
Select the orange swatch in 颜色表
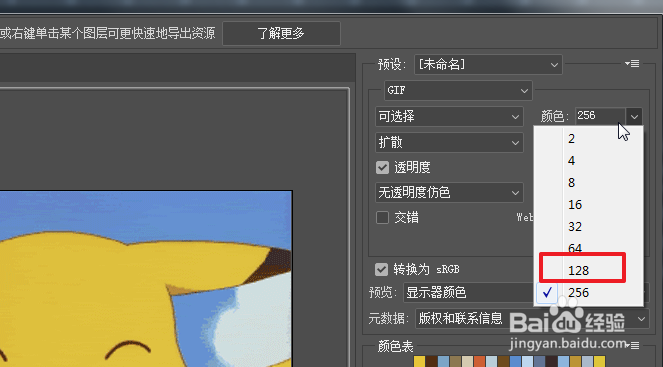click(479, 362)
